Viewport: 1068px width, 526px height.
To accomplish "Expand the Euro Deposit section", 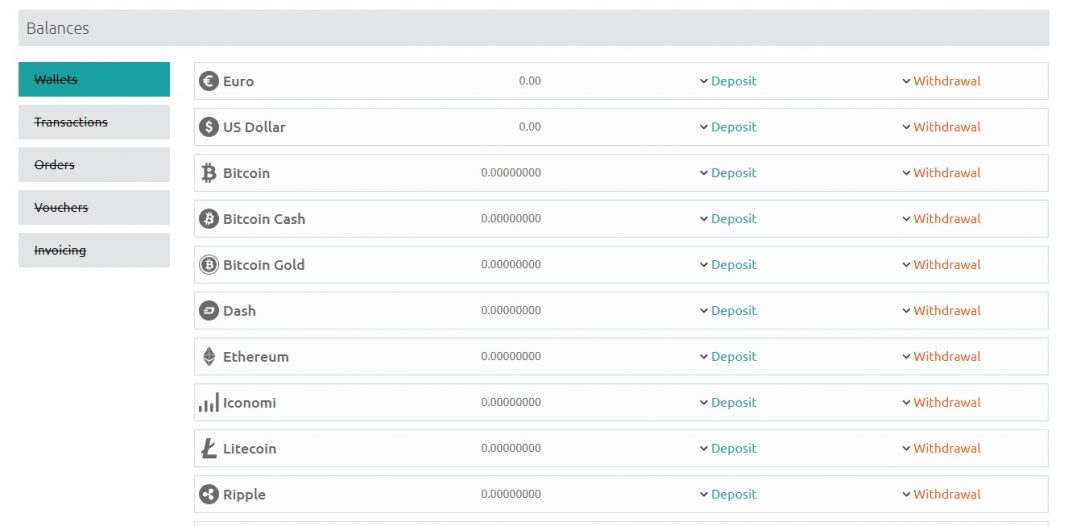I will click(728, 81).
